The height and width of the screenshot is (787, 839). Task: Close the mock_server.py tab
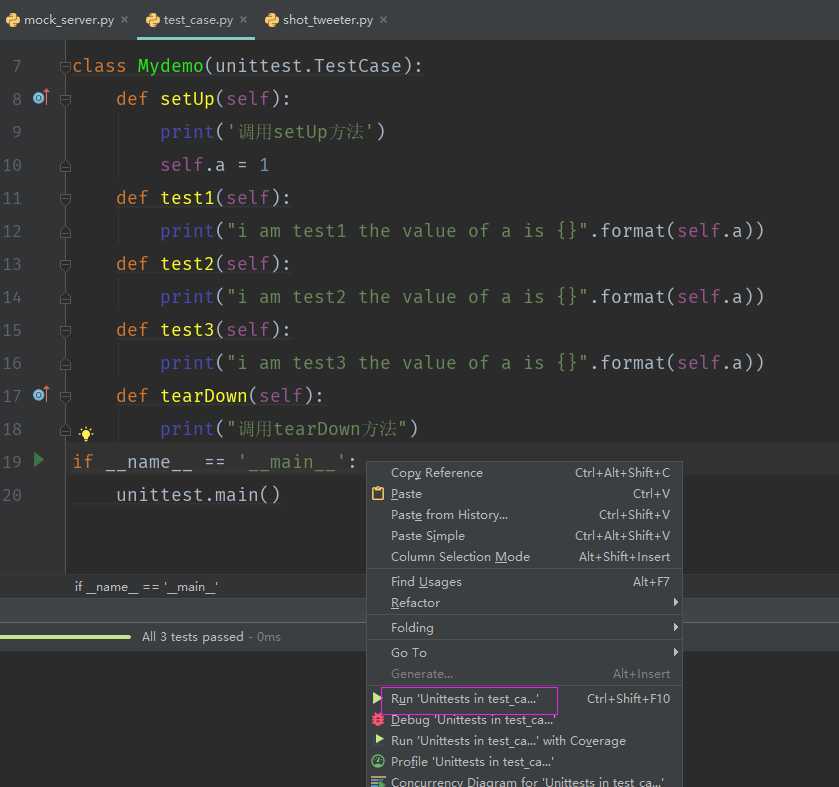tap(124, 19)
